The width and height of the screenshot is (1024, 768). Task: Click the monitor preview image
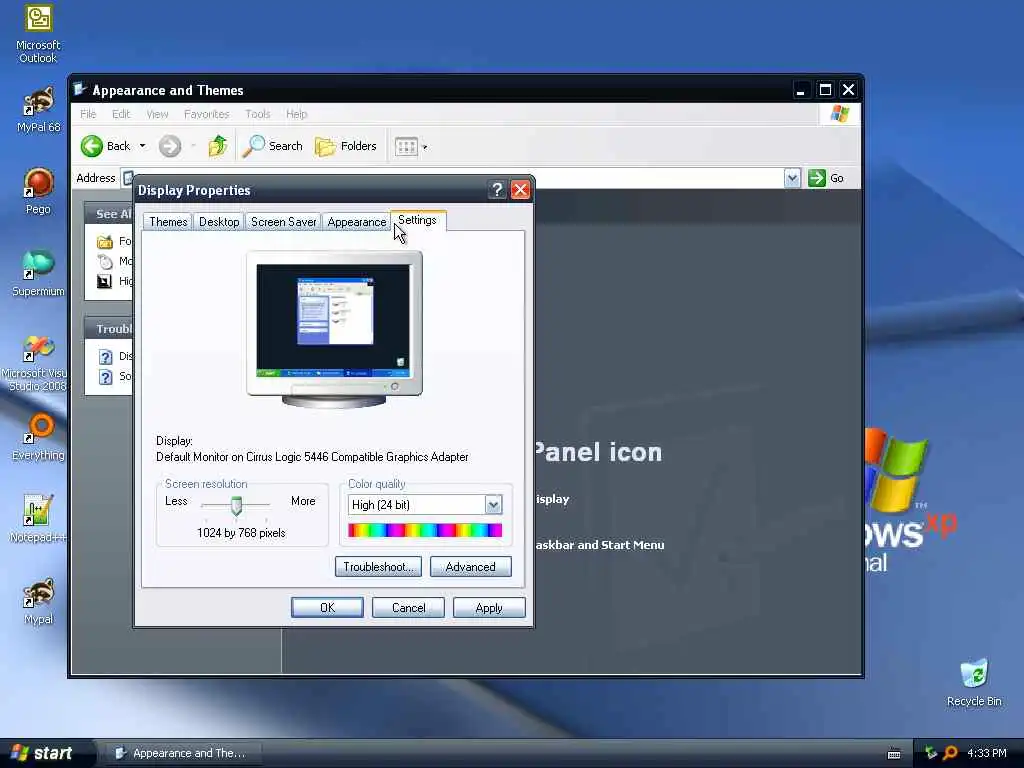[x=334, y=328]
